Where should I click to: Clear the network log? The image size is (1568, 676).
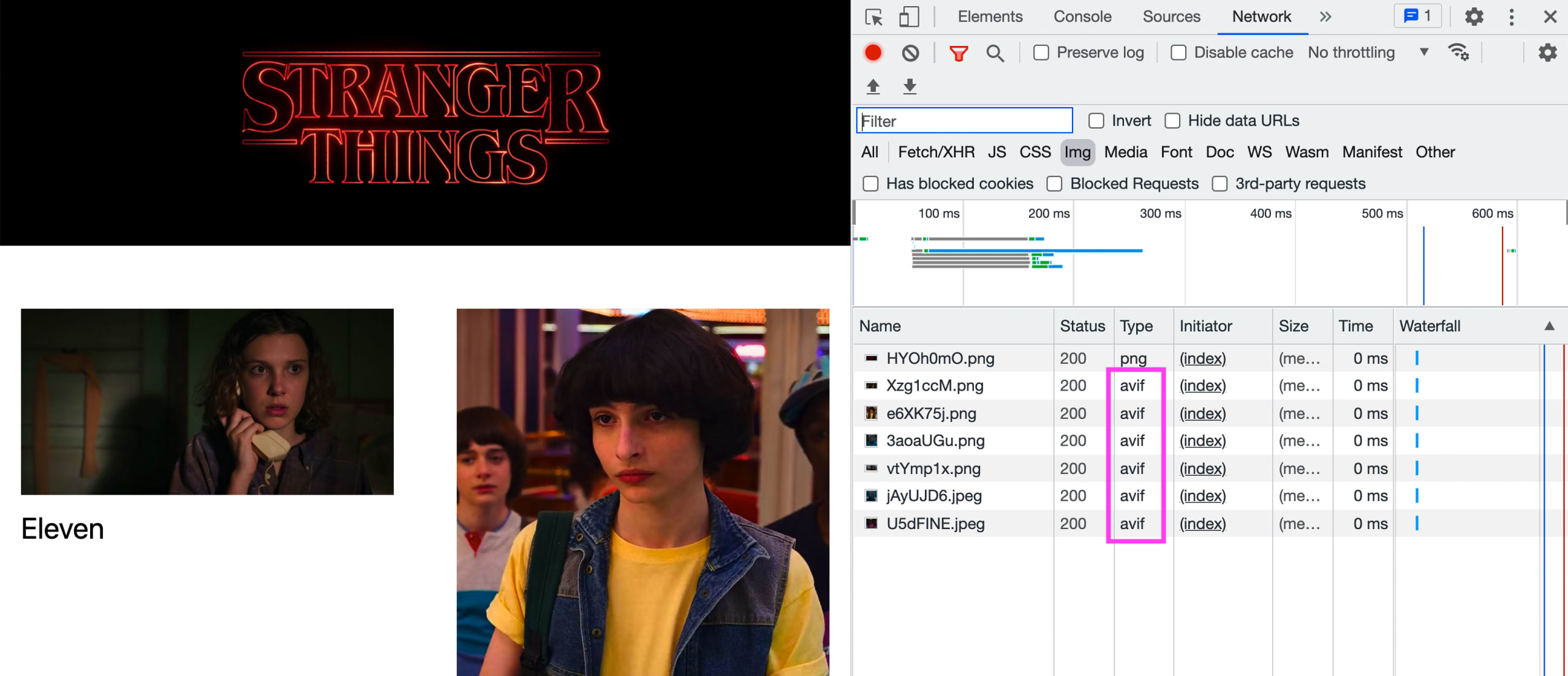pos(910,53)
